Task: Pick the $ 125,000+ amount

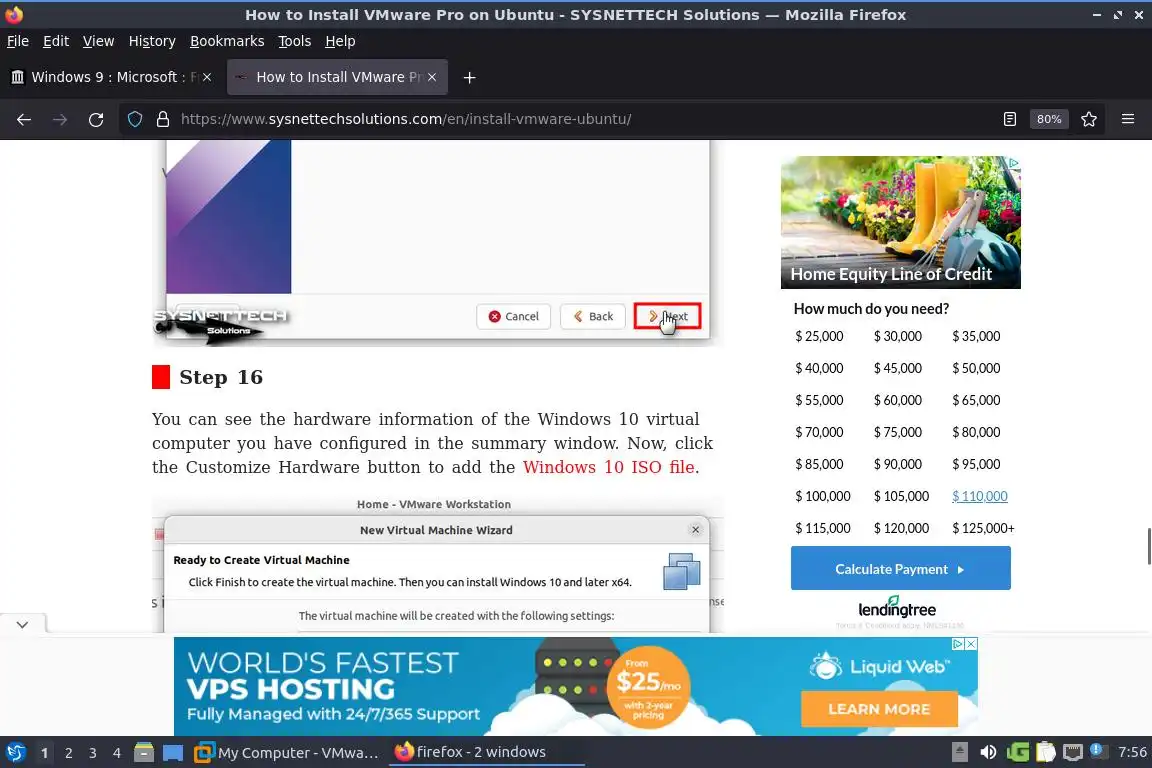Action: click(x=983, y=528)
